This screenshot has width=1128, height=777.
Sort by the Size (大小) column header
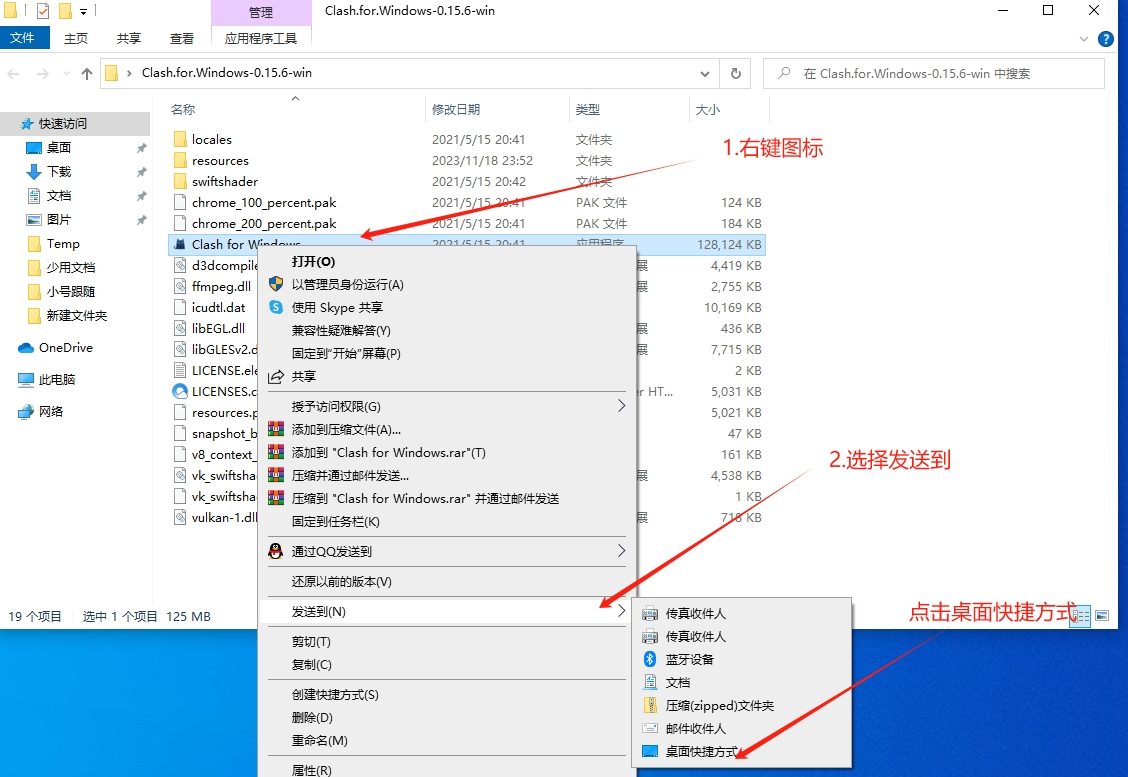[x=707, y=109]
